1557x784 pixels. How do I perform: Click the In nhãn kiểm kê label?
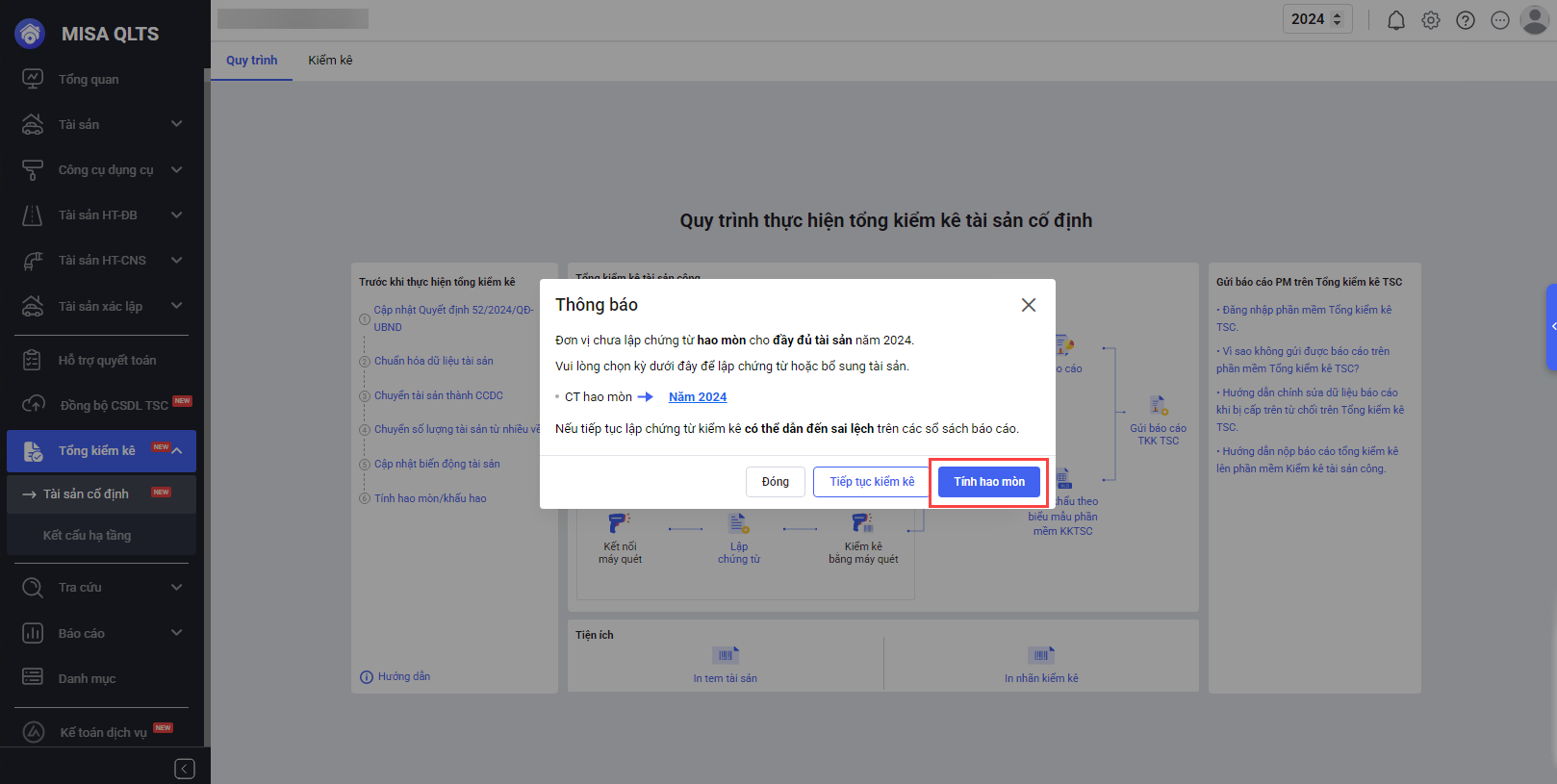[1041, 678]
